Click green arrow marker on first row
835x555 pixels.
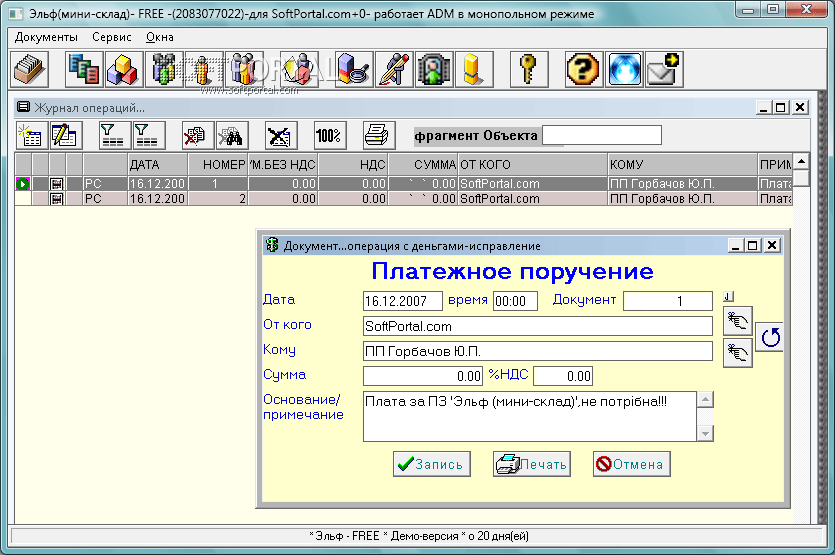coord(23,184)
